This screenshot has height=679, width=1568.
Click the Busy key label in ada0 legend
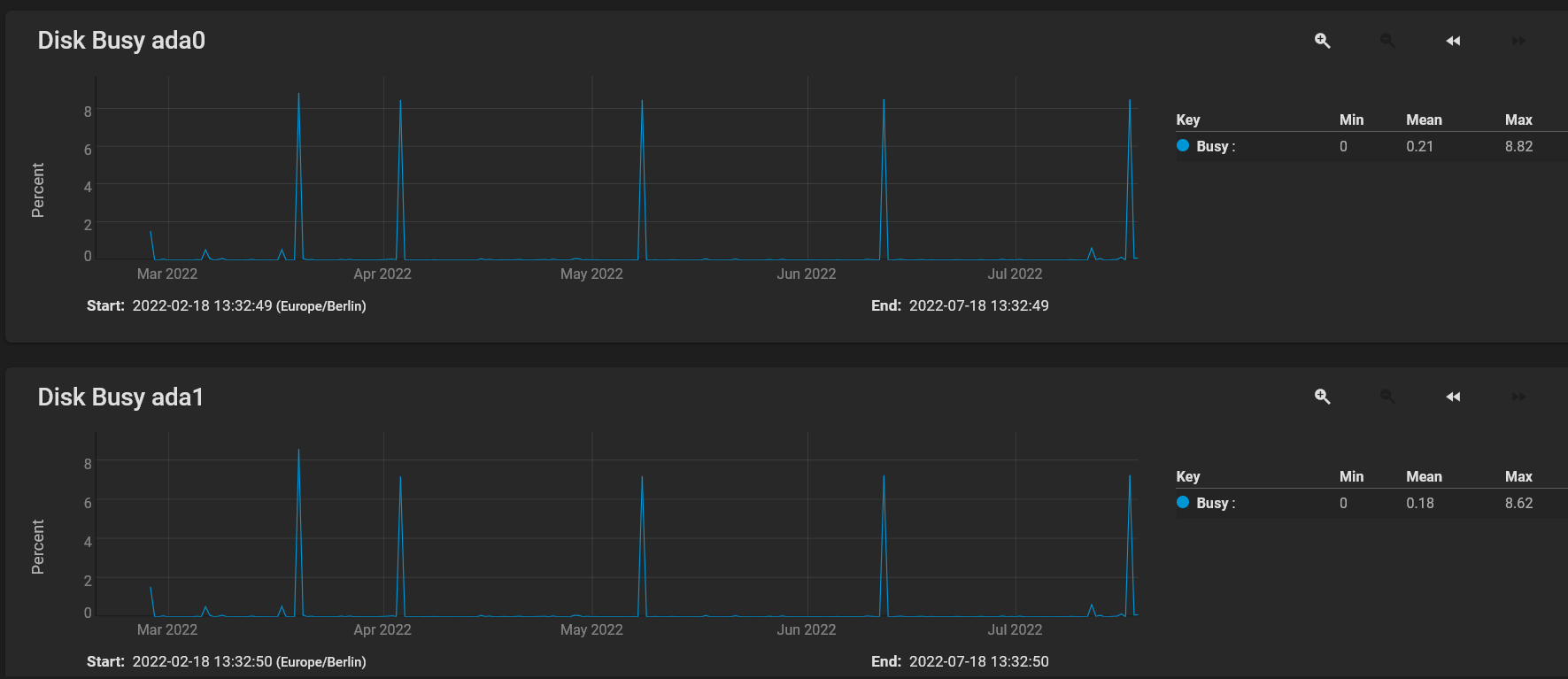click(1216, 146)
